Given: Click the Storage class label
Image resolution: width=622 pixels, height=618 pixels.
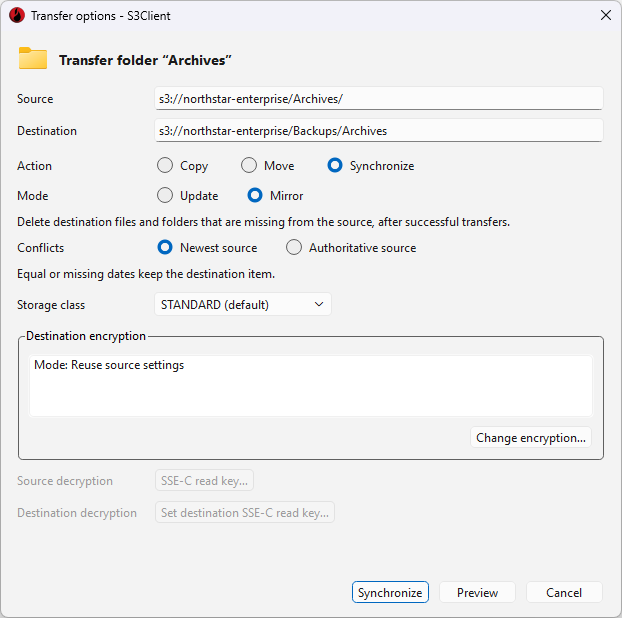Looking at the screenshot, I should coord(51,305).
